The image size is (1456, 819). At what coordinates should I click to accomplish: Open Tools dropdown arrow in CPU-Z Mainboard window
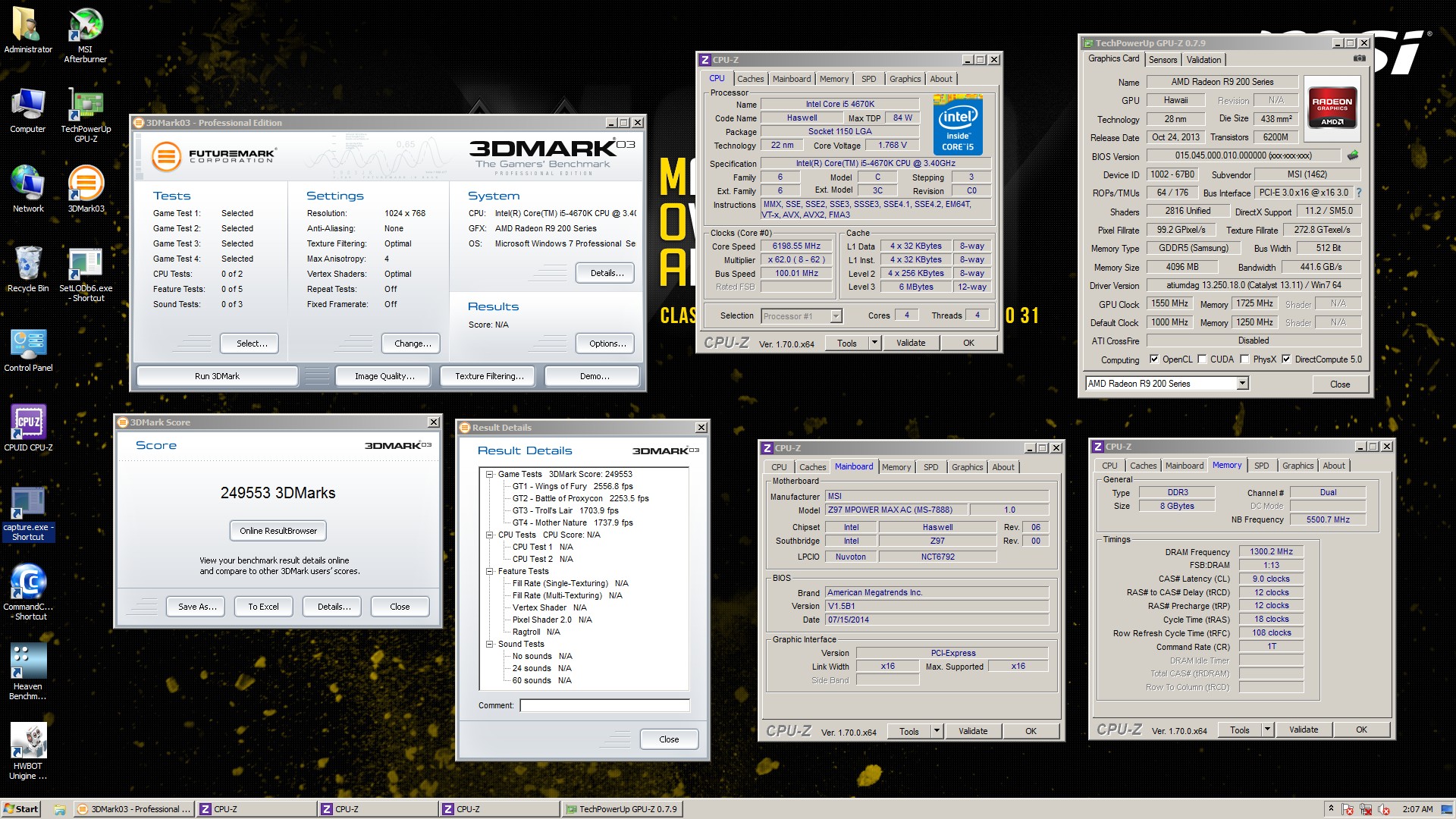[937, 731]
